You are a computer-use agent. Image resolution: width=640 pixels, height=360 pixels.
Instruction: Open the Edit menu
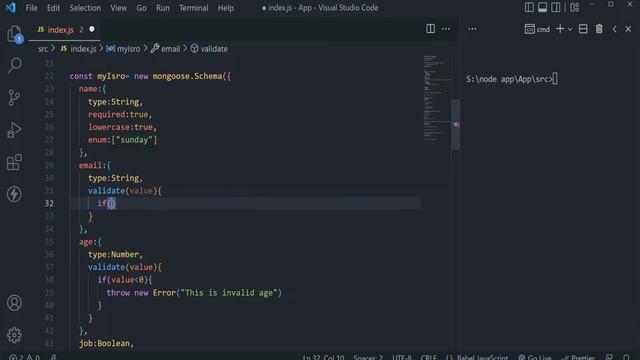click(53, 8)
